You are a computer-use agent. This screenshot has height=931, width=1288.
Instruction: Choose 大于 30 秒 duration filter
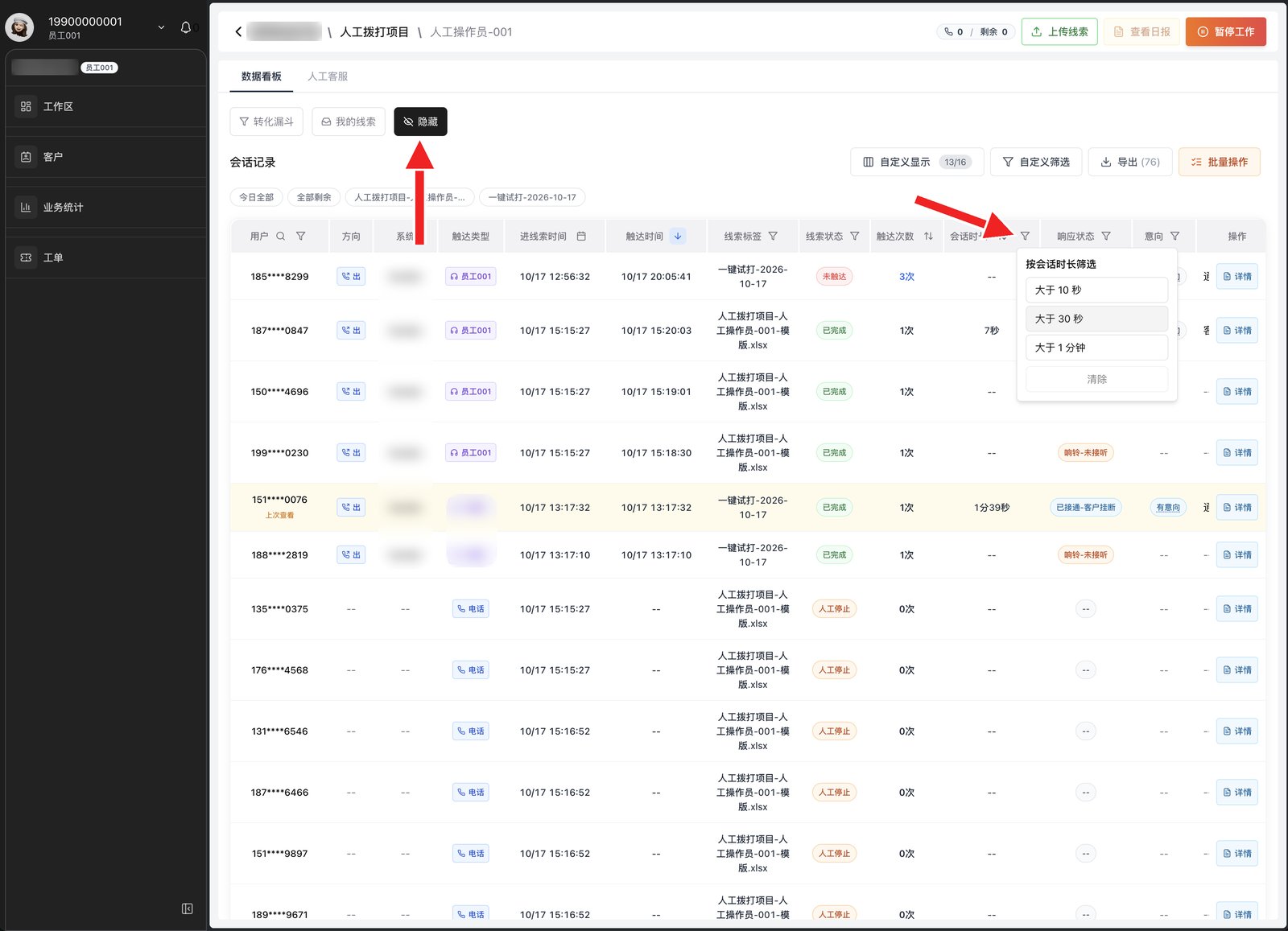tap(1096, 319)
